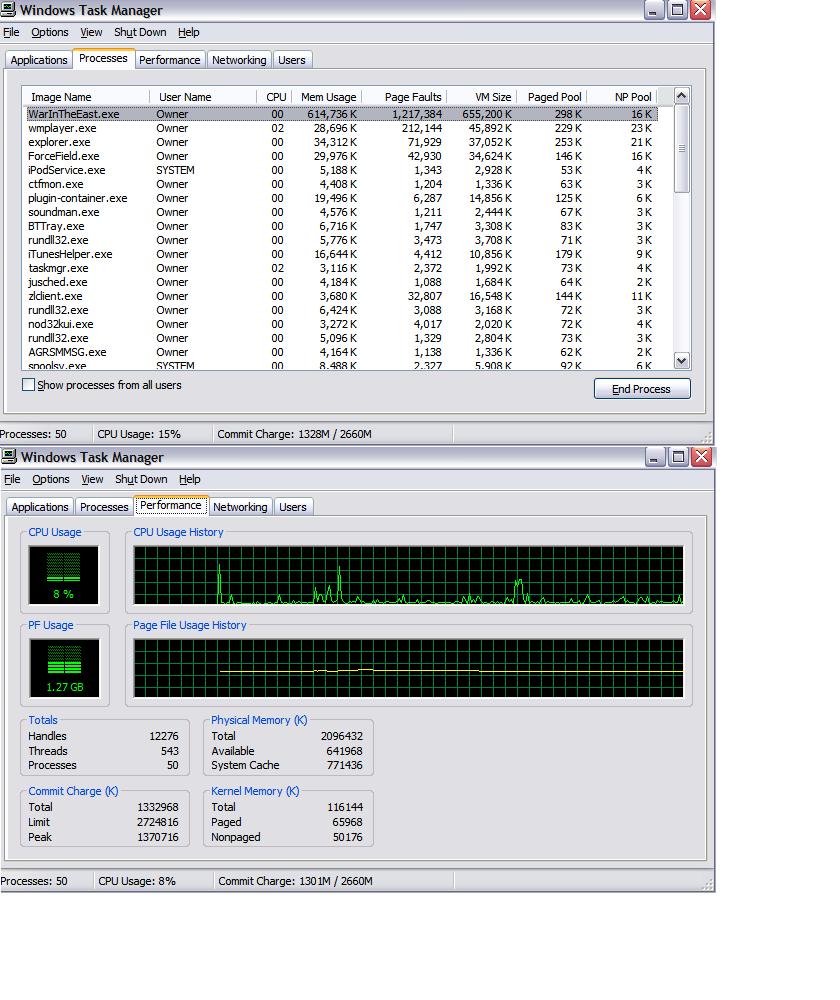Switch to Applications tab in lower window
Image resolution: width=840 pixels, height=1000 pixels.
tap(40, 507)
